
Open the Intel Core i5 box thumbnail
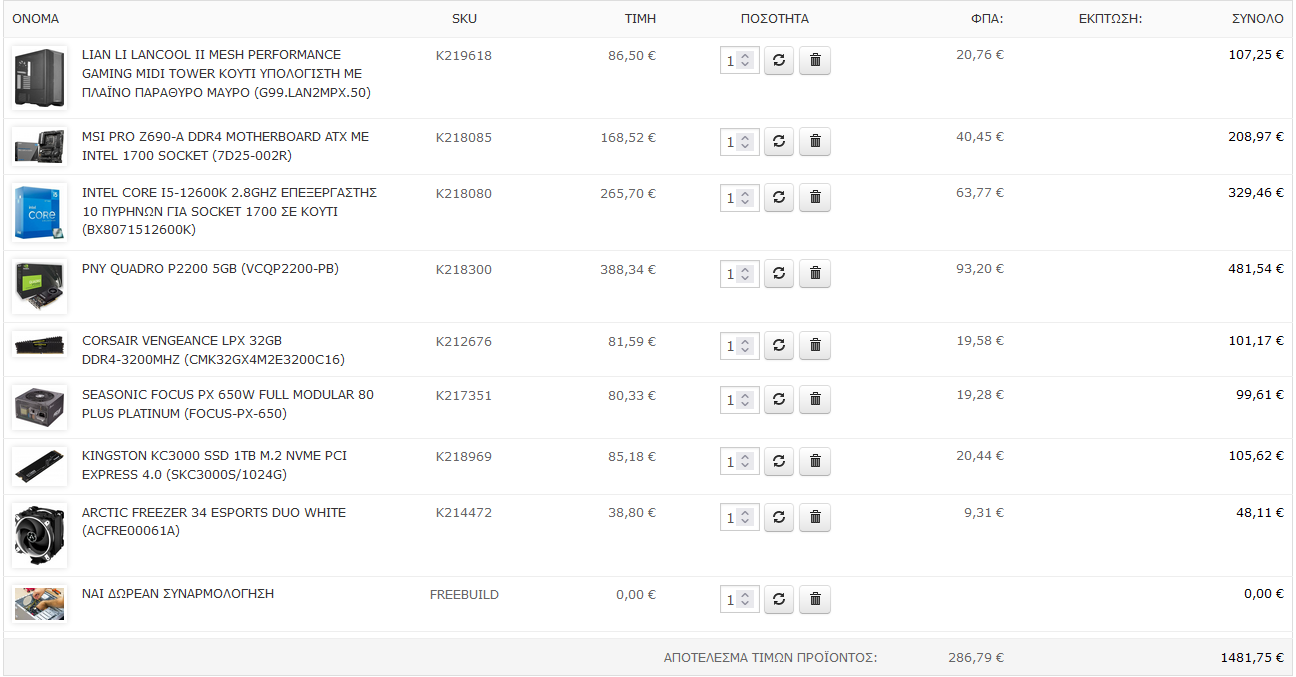tap(40, 212)
